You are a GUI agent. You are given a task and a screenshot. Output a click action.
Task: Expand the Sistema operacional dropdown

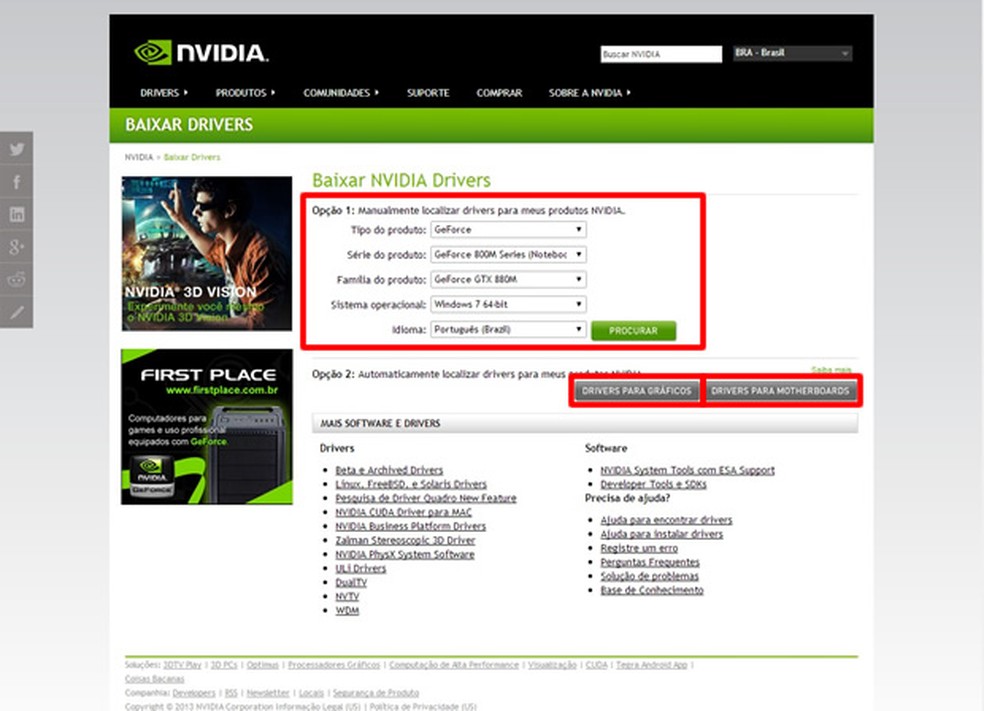tap(508, 304)
